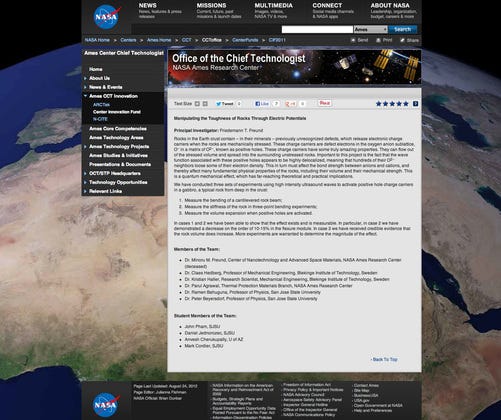Expand the Relevant Links arrow
Screen dimensions: 501x420
pos(85,191)
